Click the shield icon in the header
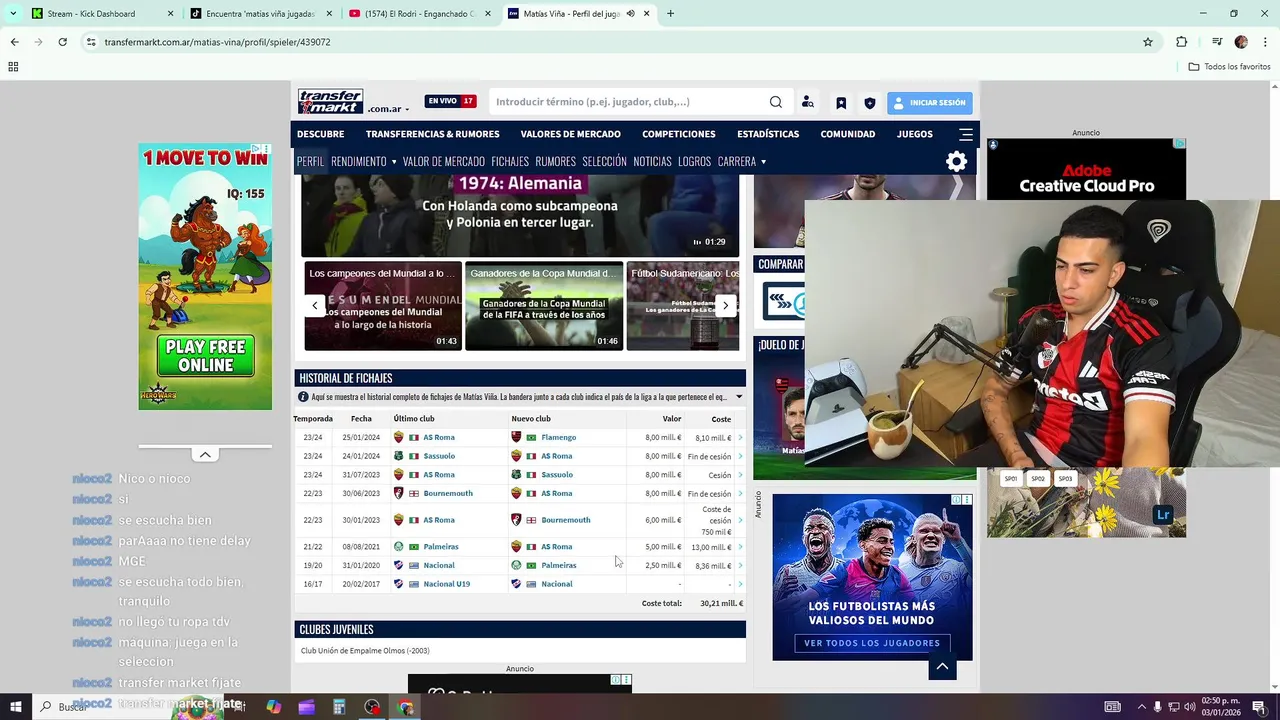 [x=869, y=103]
